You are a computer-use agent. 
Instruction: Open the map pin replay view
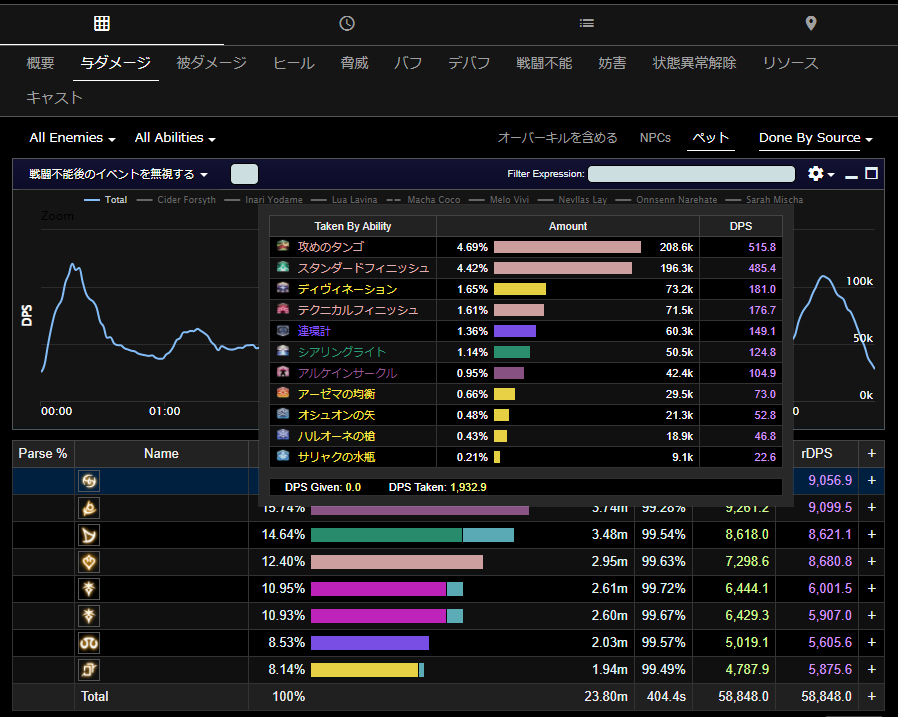click(811, 23)
